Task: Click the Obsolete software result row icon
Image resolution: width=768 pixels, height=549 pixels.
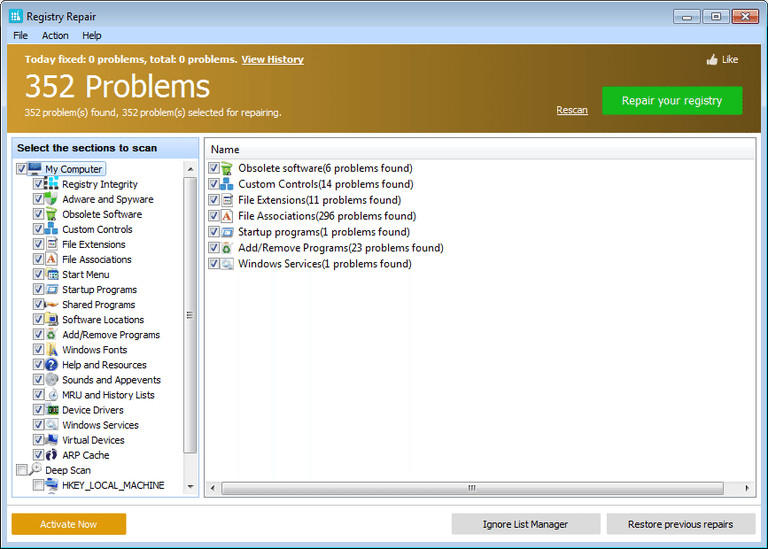Action: [x=226, y=168]
